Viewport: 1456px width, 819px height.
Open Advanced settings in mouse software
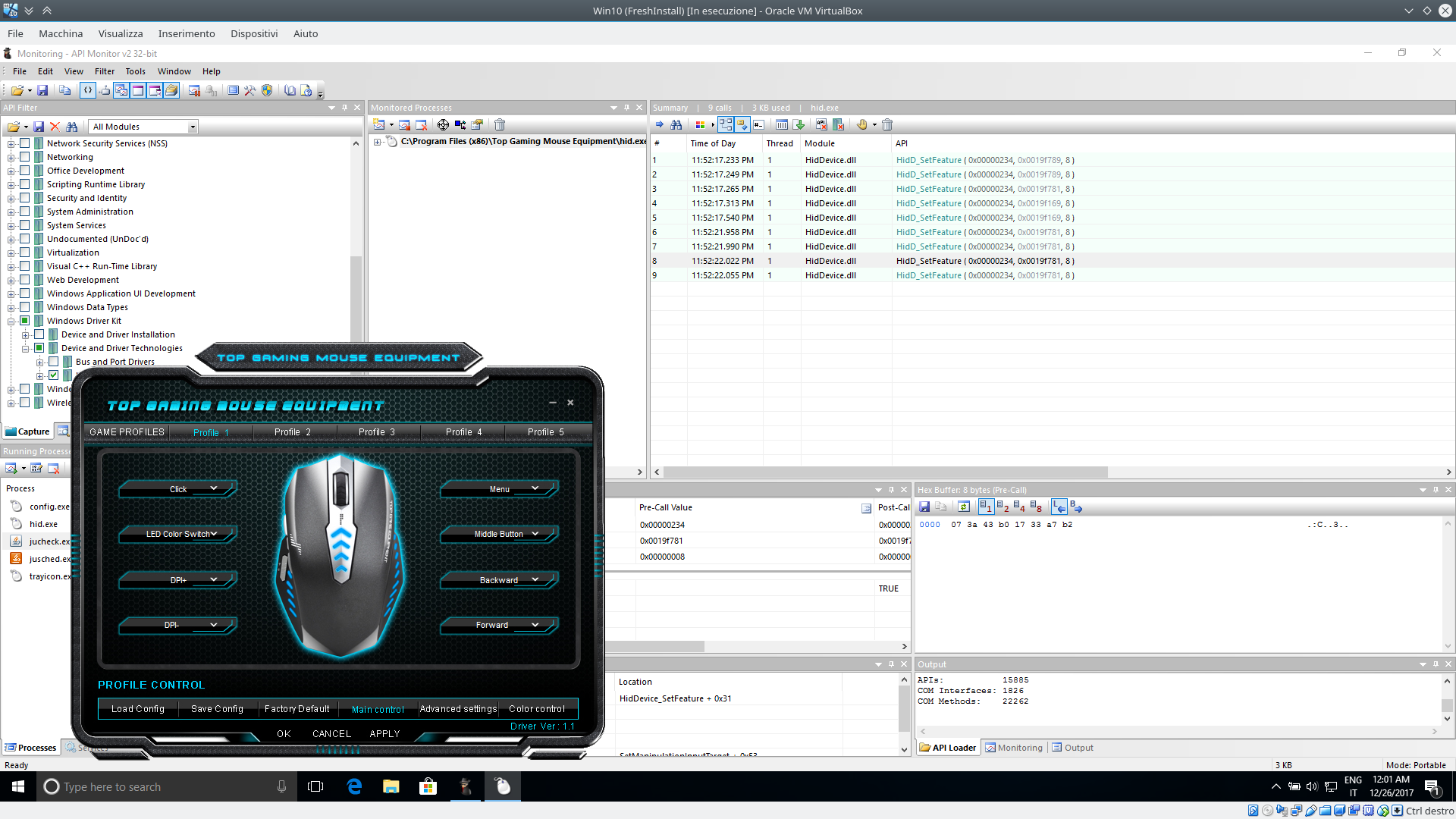pos(458,709)
